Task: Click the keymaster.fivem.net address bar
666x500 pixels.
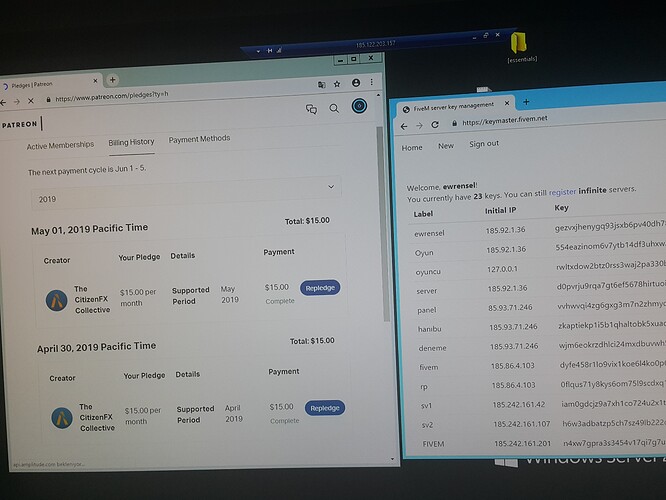Action: click(x=505, y=121)
